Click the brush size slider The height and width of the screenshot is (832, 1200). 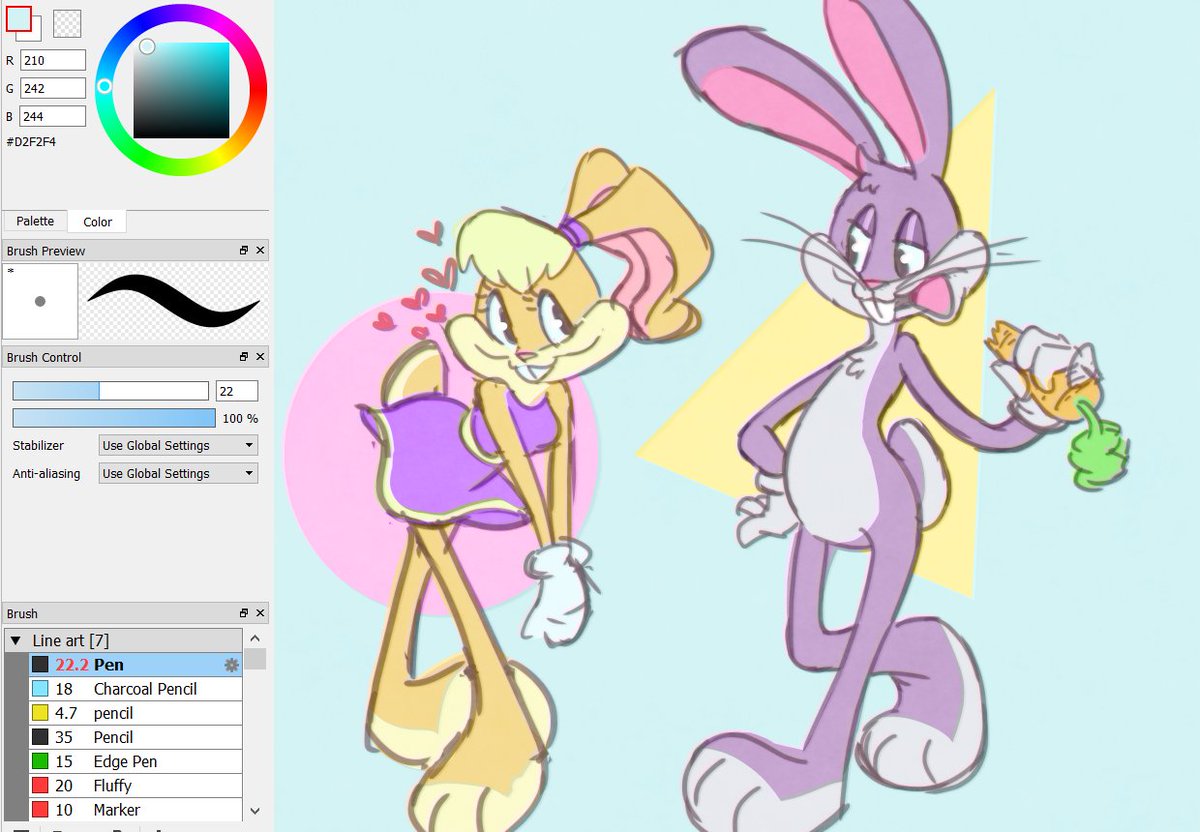click(x=110, y=391)
